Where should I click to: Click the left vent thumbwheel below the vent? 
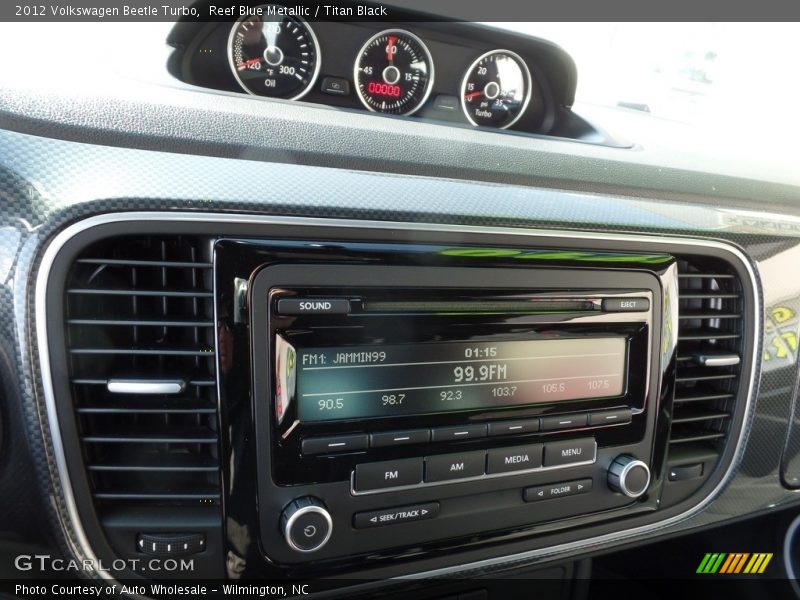pyautogui.click(x=171, y=544)
